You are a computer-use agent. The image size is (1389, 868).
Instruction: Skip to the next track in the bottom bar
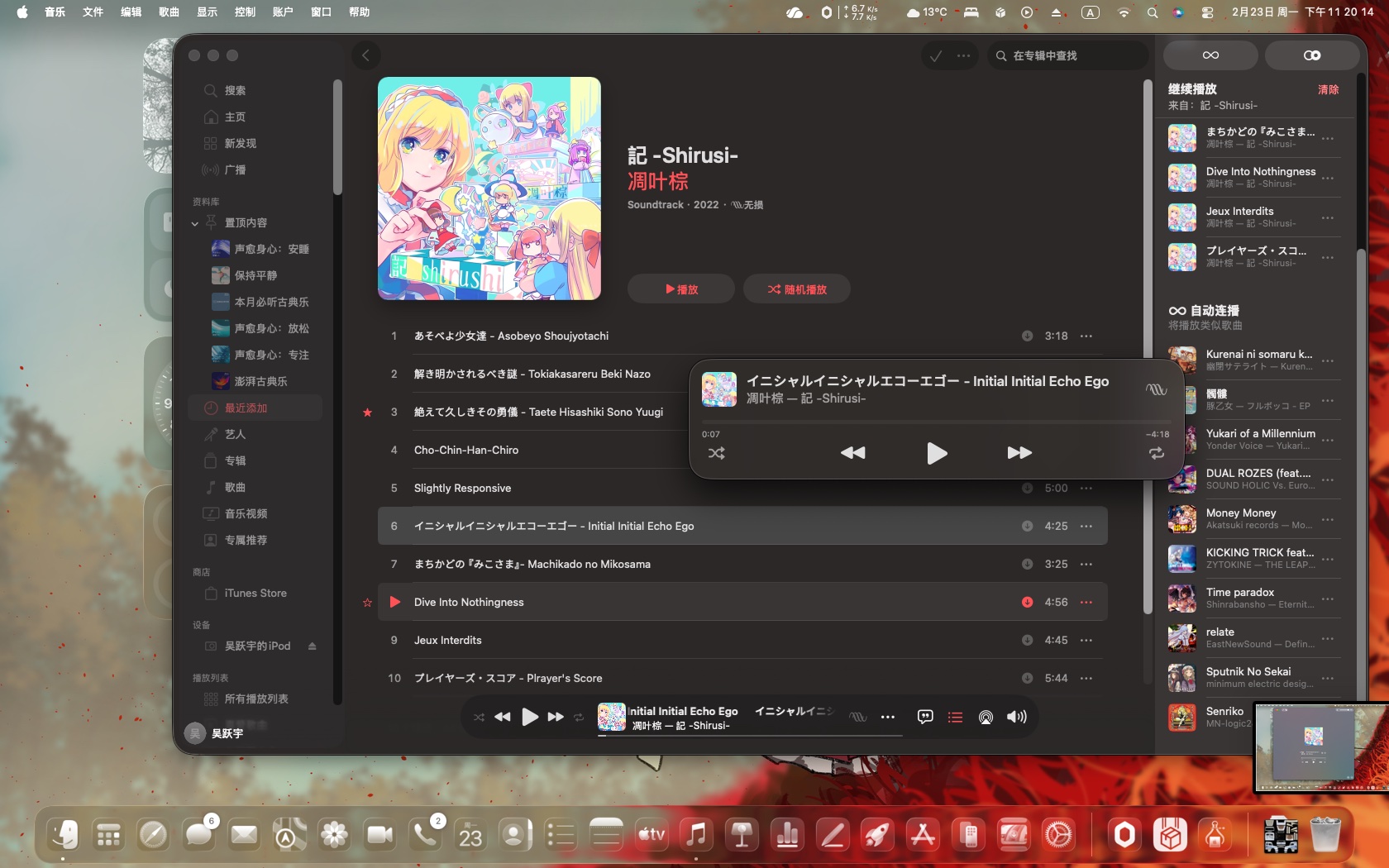556,717
